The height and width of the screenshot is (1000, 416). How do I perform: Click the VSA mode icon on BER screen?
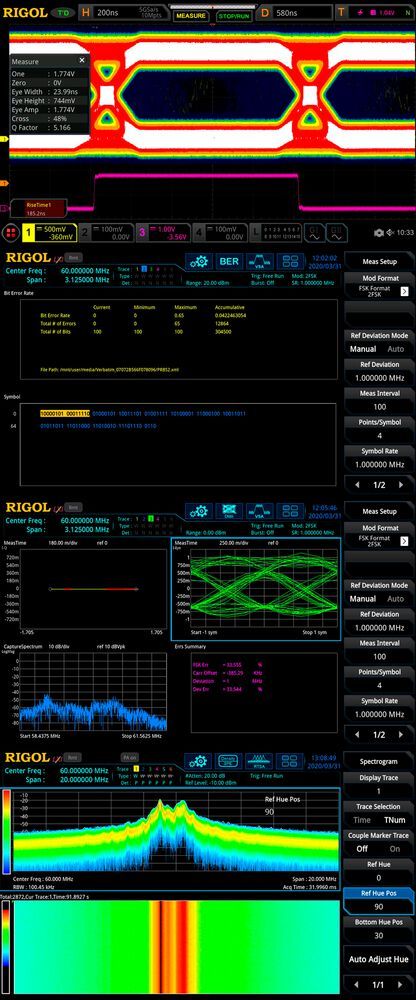point(259,261)
